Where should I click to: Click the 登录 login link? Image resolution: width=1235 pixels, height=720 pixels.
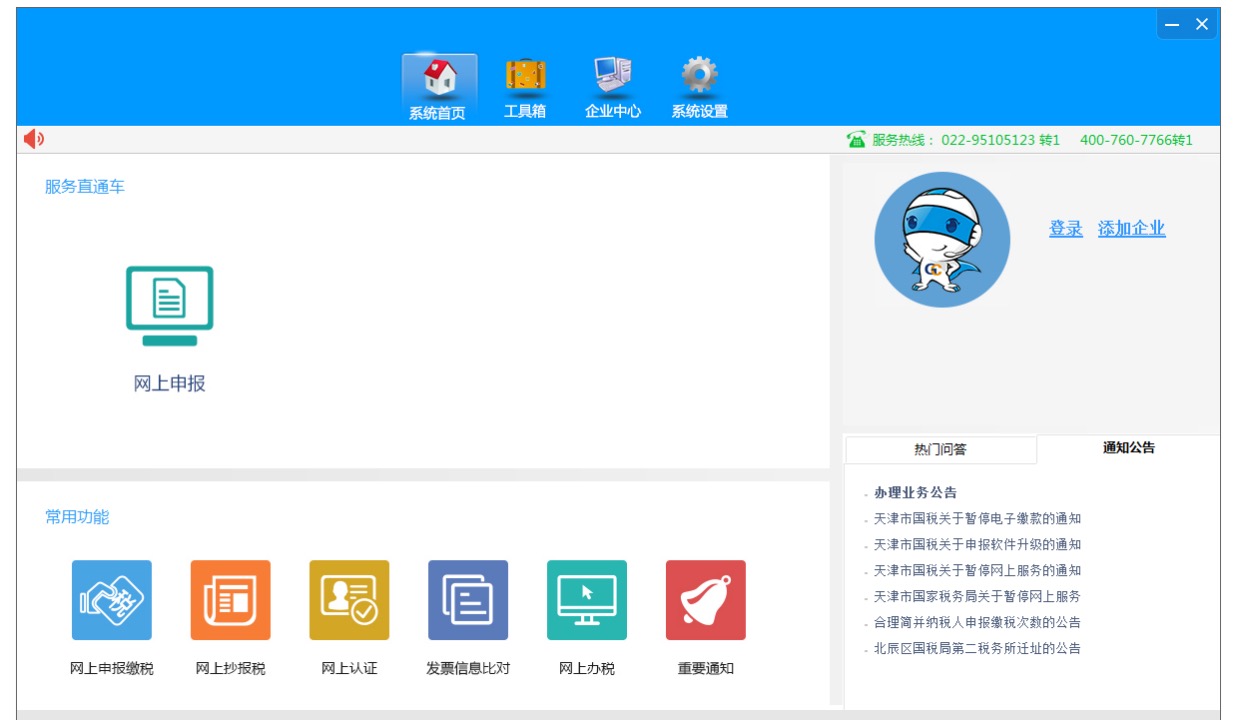(1065, 229)
